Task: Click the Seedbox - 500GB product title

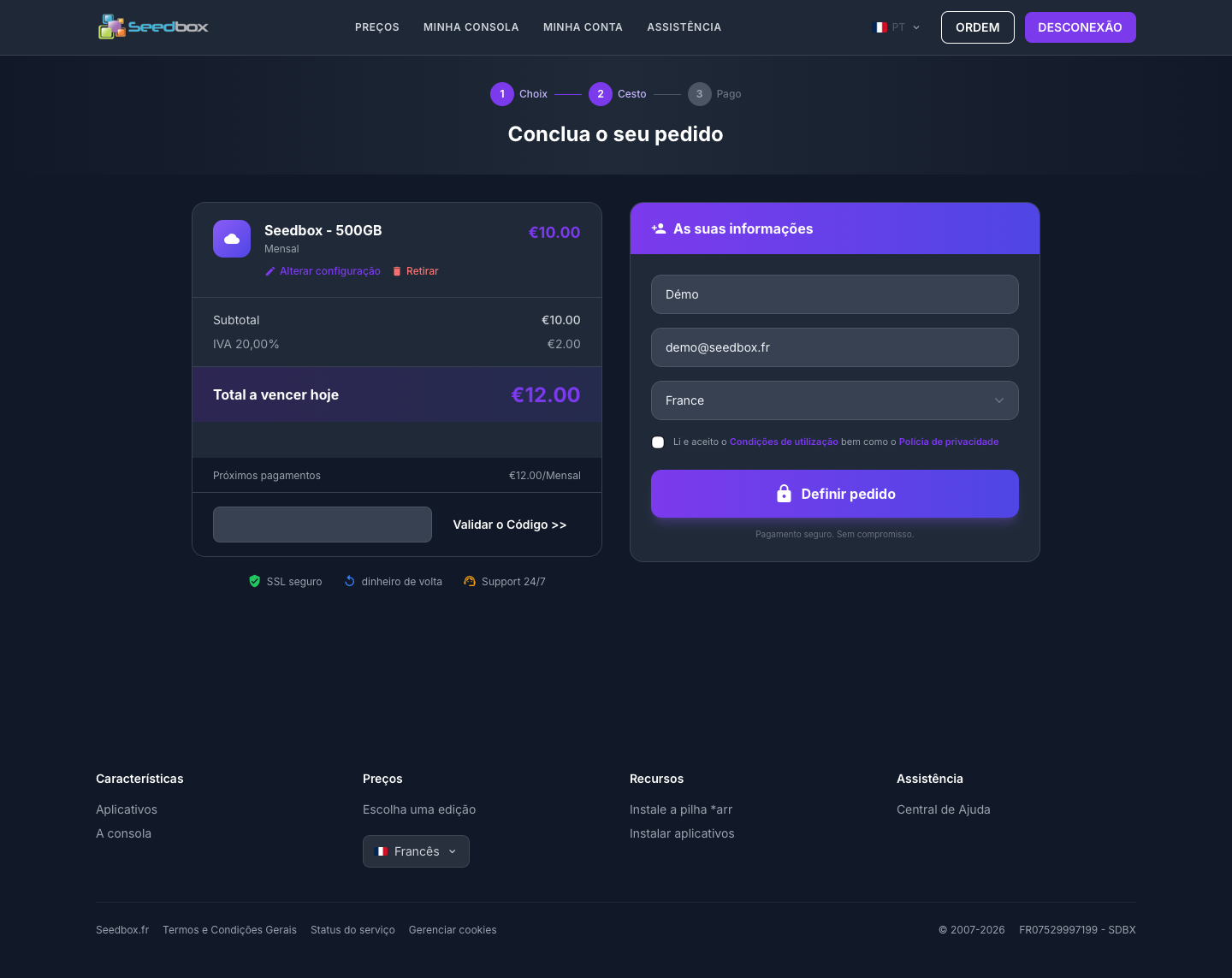Action: 323,230
